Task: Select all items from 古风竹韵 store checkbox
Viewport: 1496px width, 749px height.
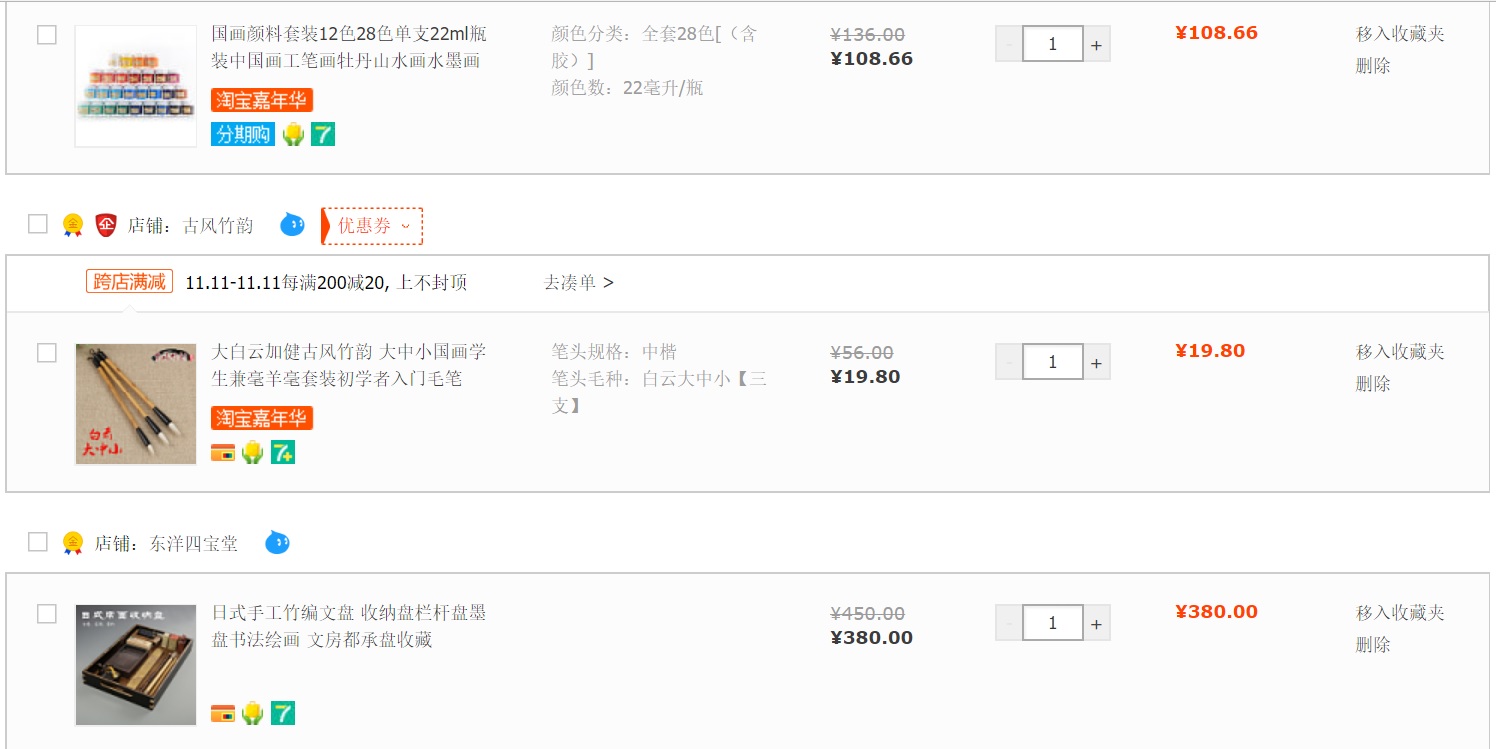Action: click(x=38, y=224)
